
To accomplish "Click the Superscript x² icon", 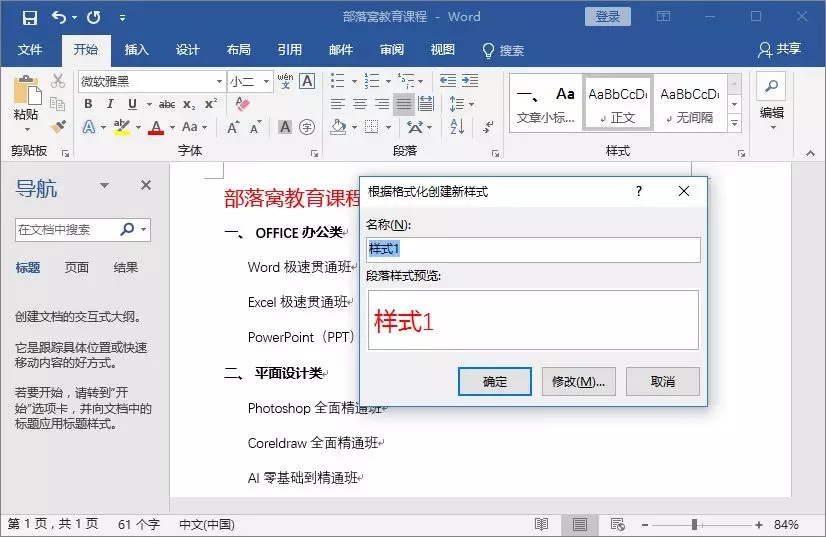I will click(x=211, y=103).
